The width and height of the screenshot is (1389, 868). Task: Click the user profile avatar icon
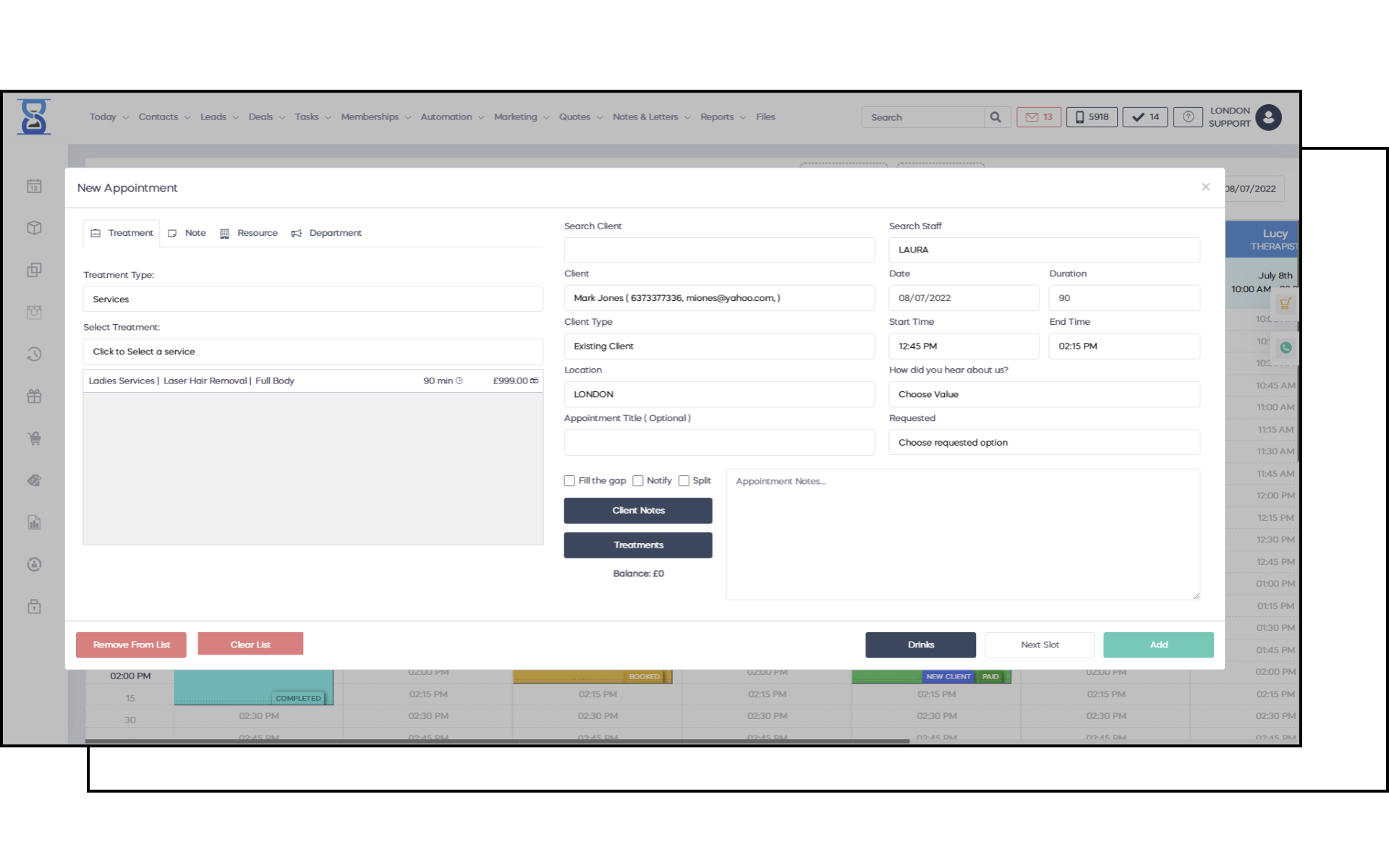coord(1268,117)
